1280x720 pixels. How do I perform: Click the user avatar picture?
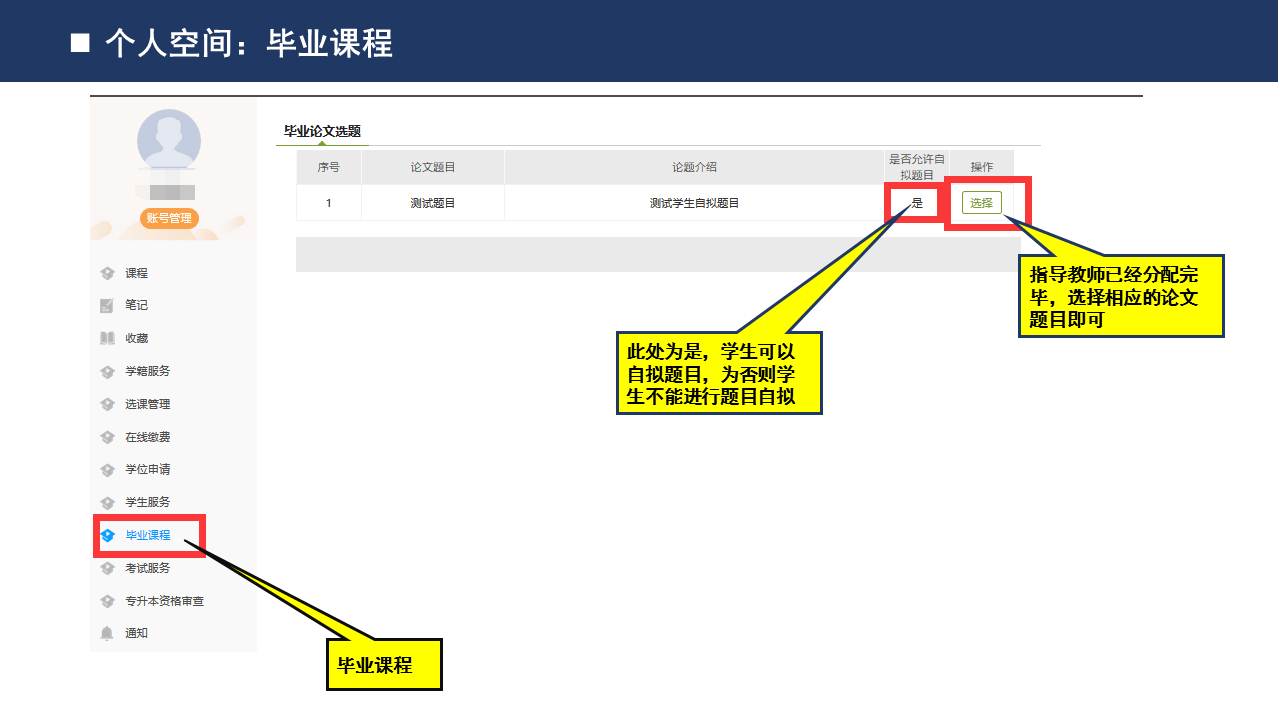169,140
